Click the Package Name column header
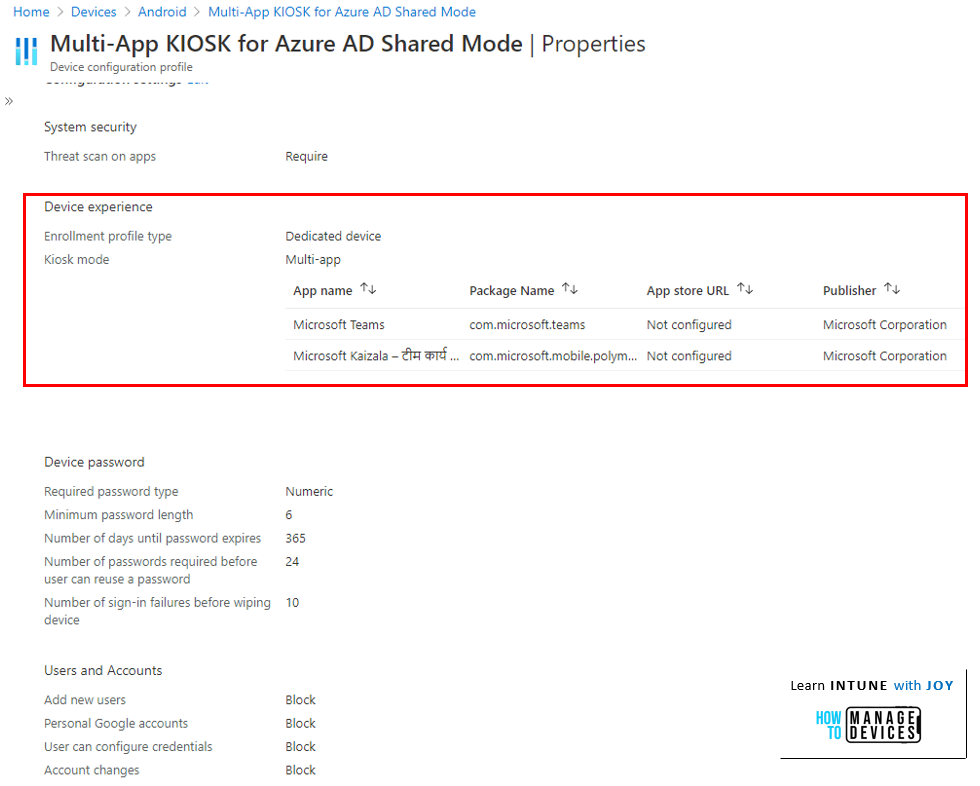The width and height of the screenshot is (980, 786). [511, 291]
